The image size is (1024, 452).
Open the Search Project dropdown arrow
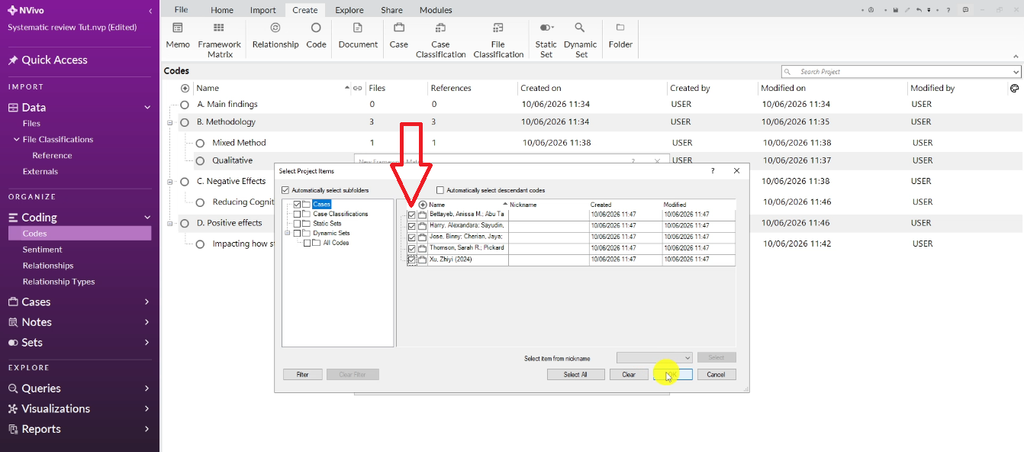[1016, 72]
